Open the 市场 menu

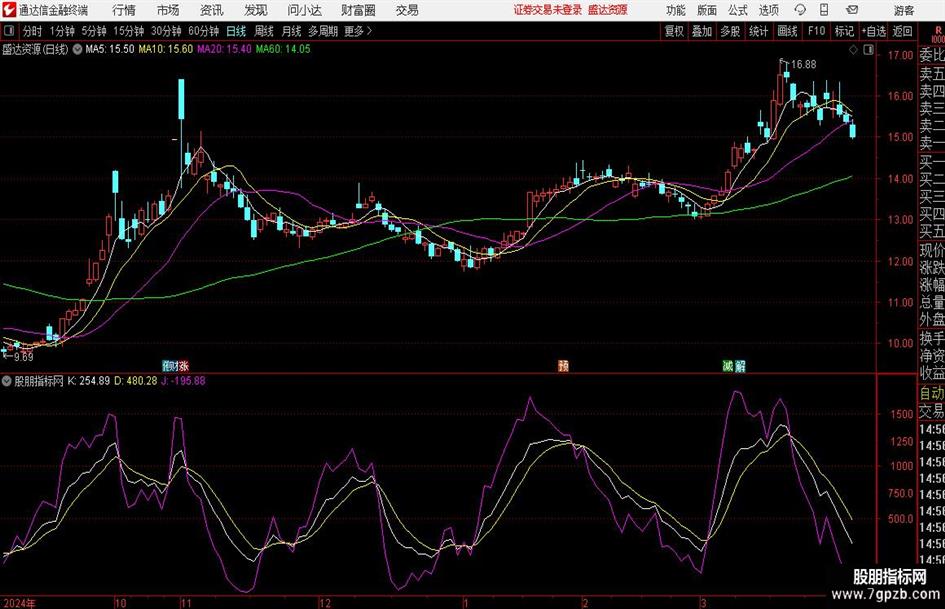coord(168,10)
